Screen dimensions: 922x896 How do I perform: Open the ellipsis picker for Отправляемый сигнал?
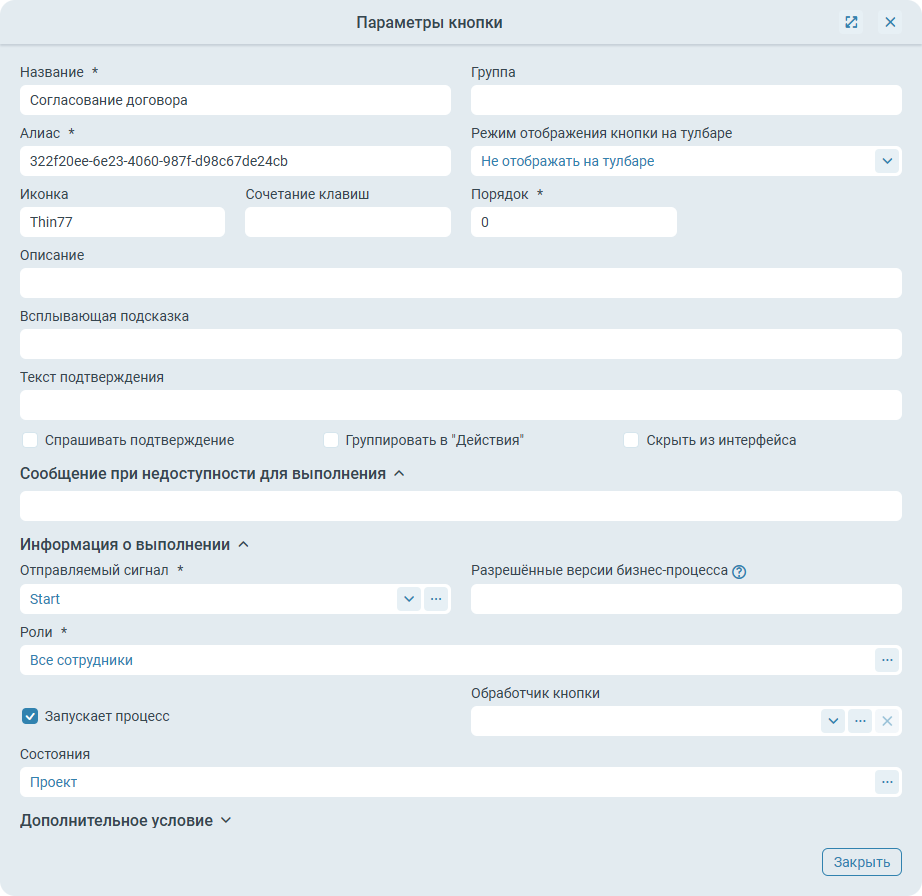(x=436, y=599)
